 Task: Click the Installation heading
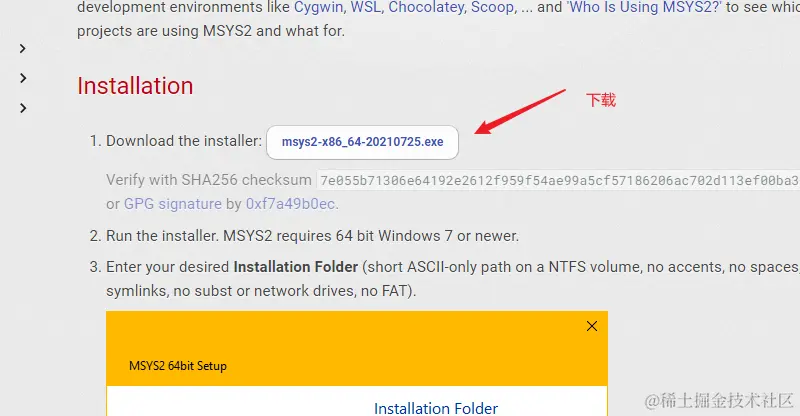[x=135, y=86]
